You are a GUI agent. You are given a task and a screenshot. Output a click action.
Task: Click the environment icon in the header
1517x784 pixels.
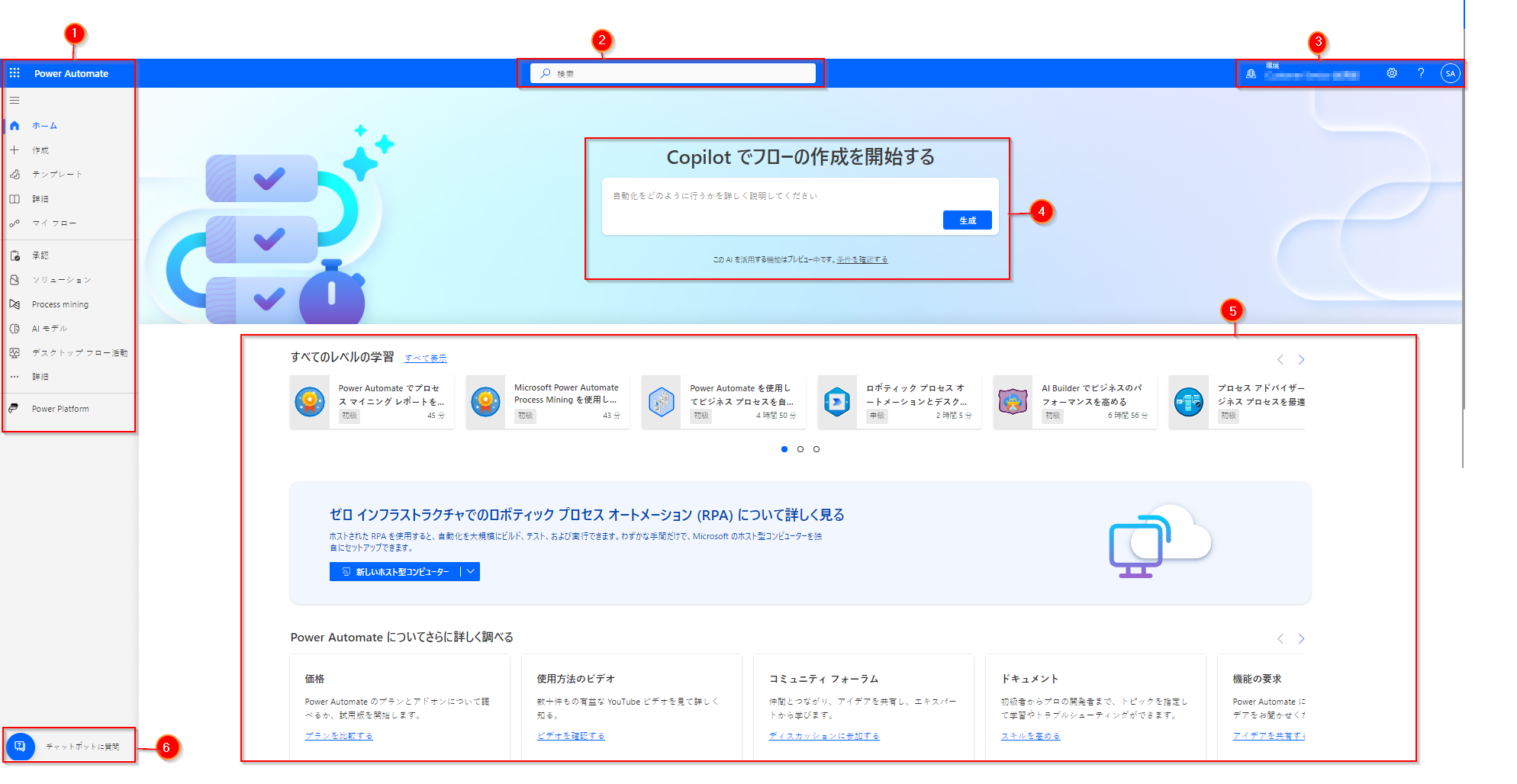pos(1251,74)
